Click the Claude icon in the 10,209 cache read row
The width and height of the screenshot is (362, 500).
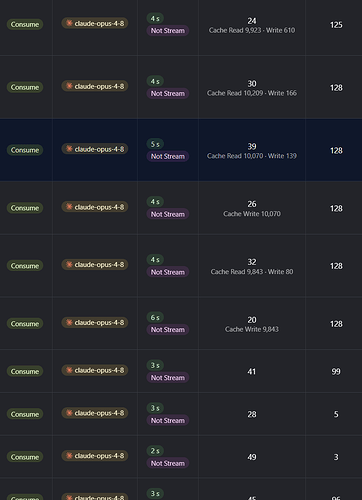click(x=69, y=86)
